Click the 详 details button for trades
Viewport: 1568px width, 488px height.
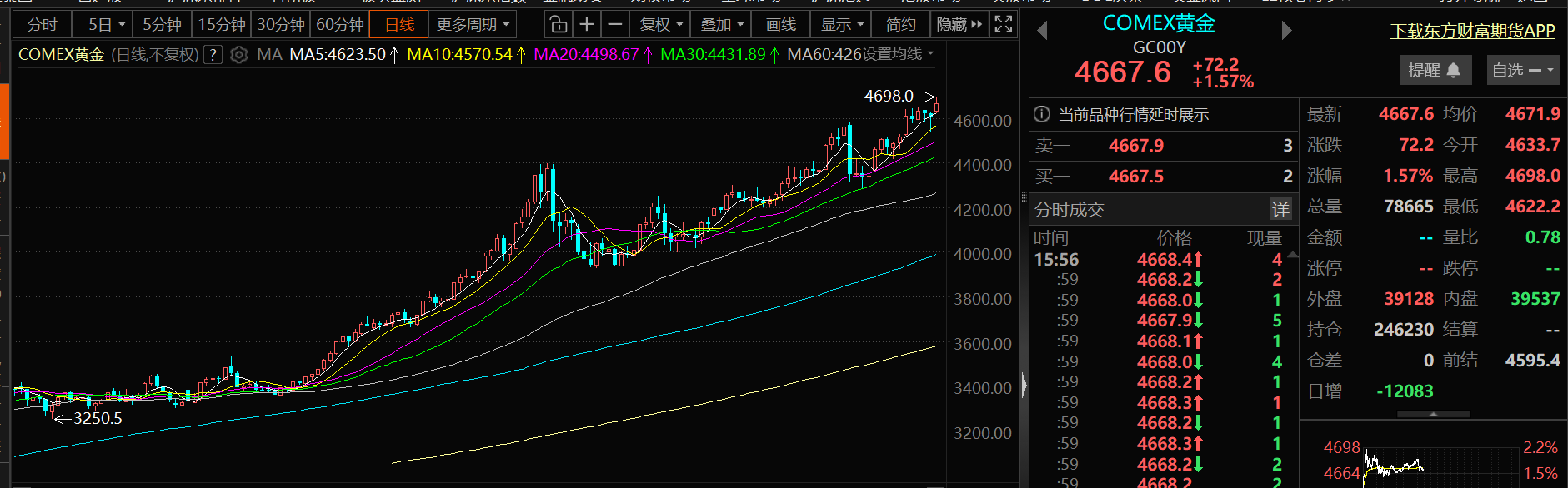[x=1280, y=209]
